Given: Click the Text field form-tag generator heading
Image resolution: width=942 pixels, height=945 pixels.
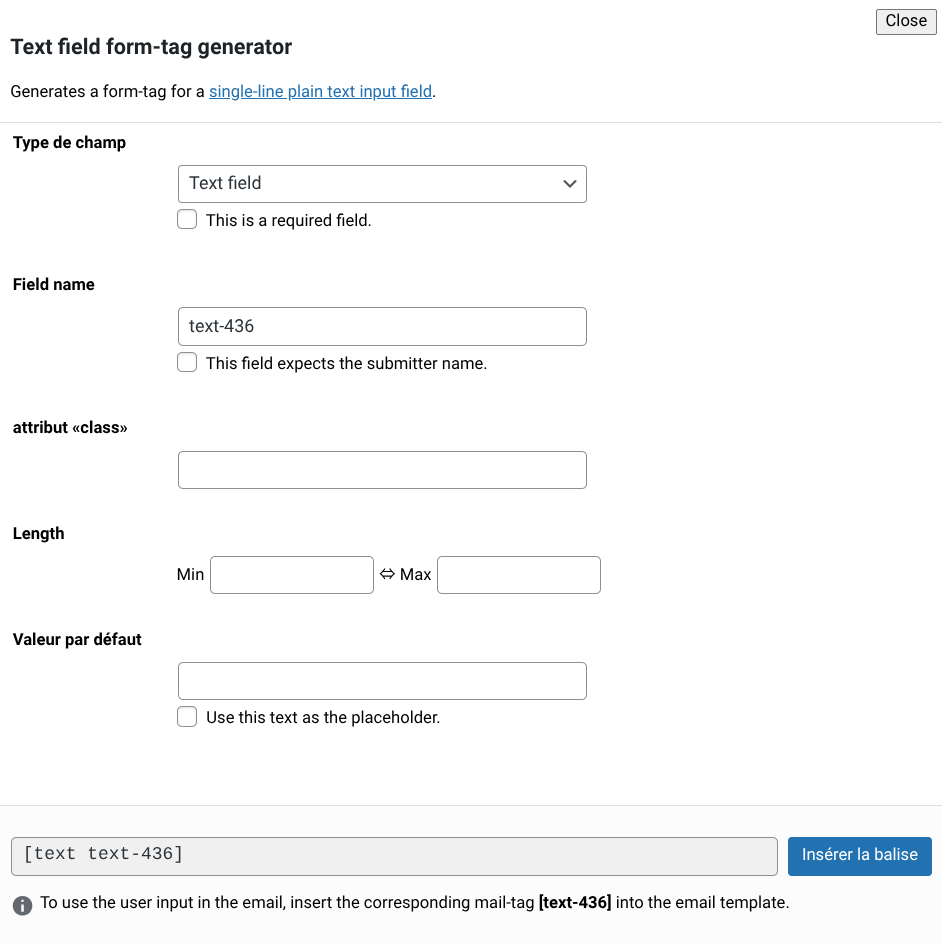Looking at the screenshot, I should [151, 47].
